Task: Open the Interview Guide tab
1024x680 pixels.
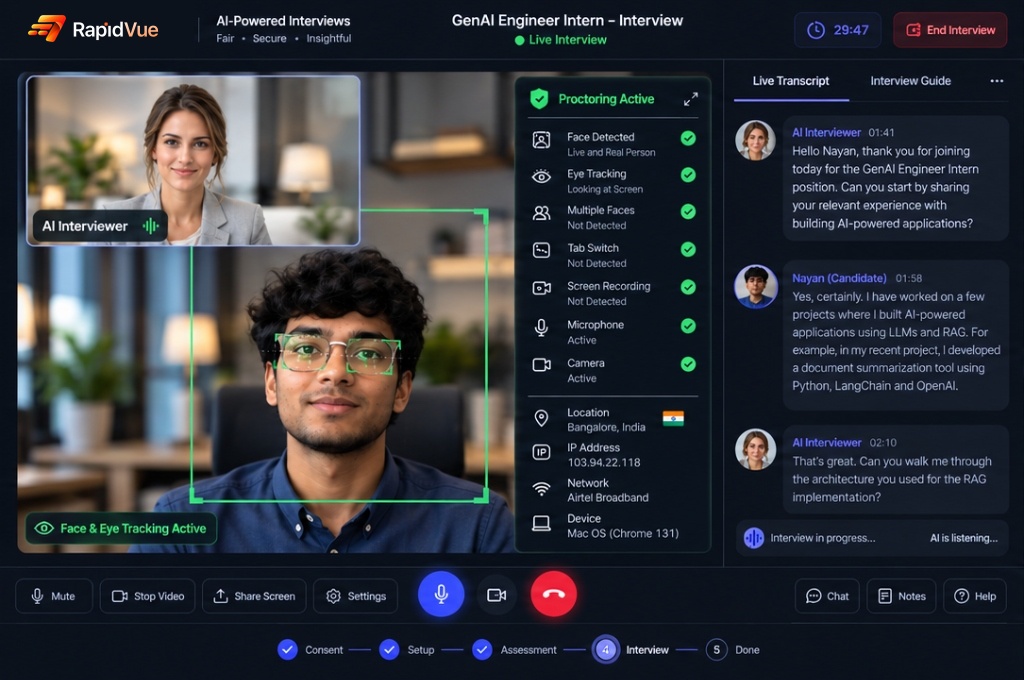Action: point(910,81)
